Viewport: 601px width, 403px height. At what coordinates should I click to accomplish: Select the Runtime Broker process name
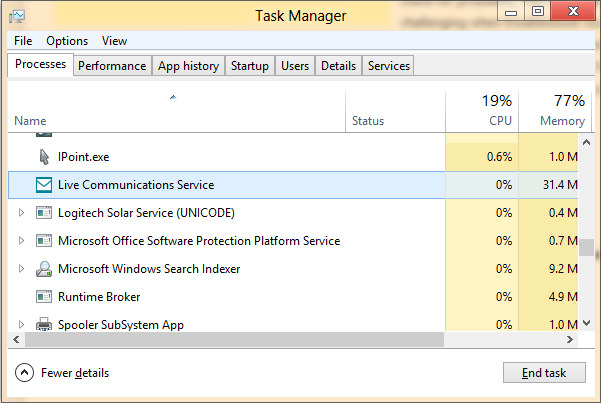click(99, 297)
